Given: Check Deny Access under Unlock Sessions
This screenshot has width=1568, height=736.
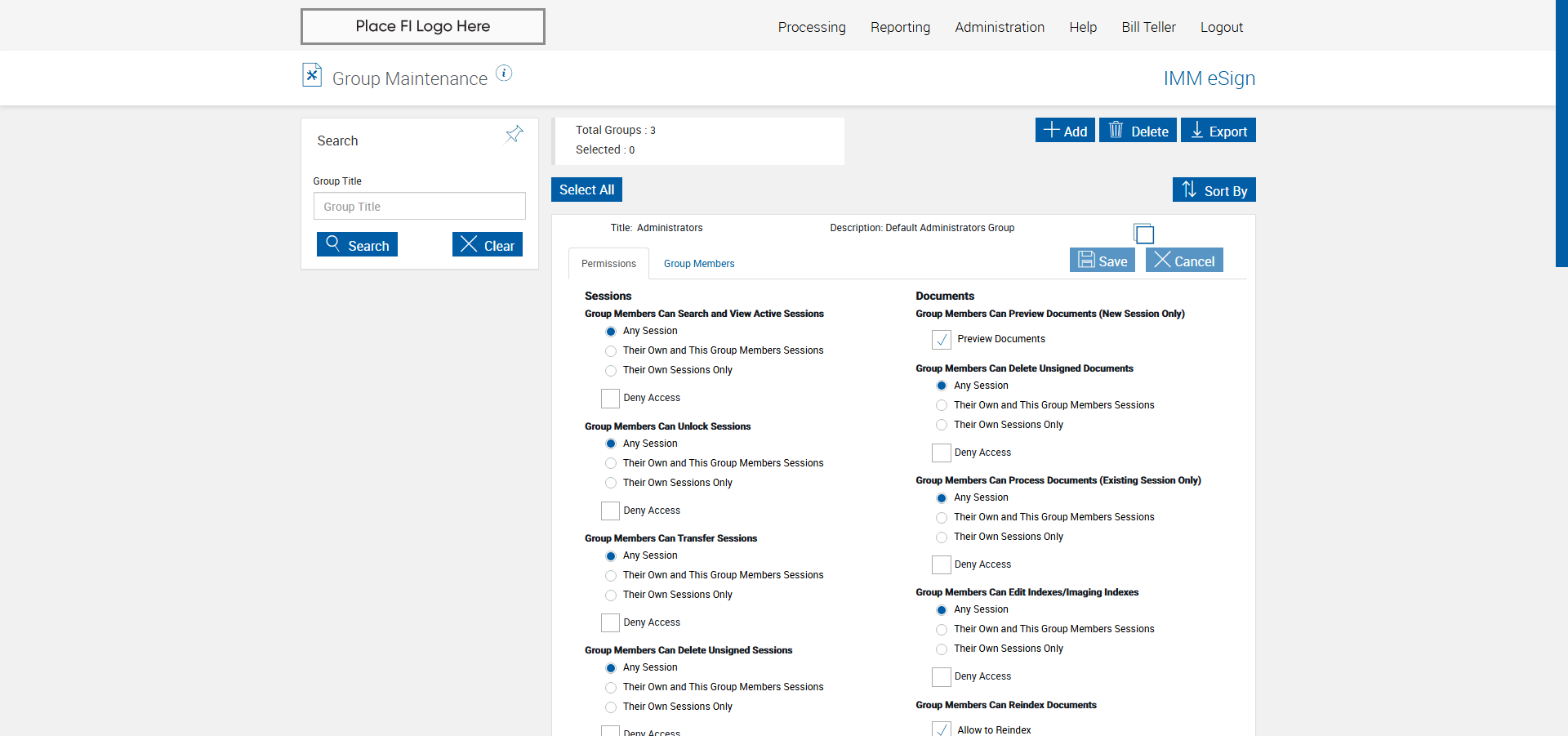Looking at the screenshot, I should point(610,511).
